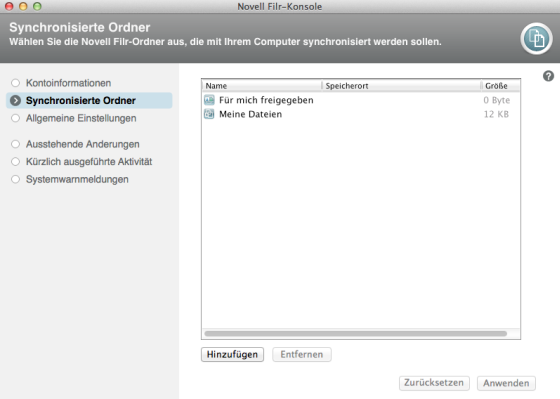
Task: Click the 'Meine Dateien' folder icon
Action: coord(209,114)
